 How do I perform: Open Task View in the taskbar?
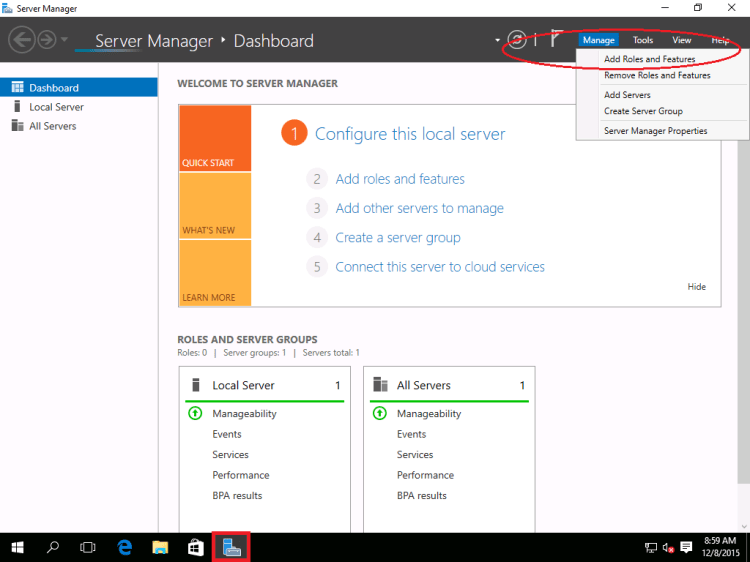[87, 547]
